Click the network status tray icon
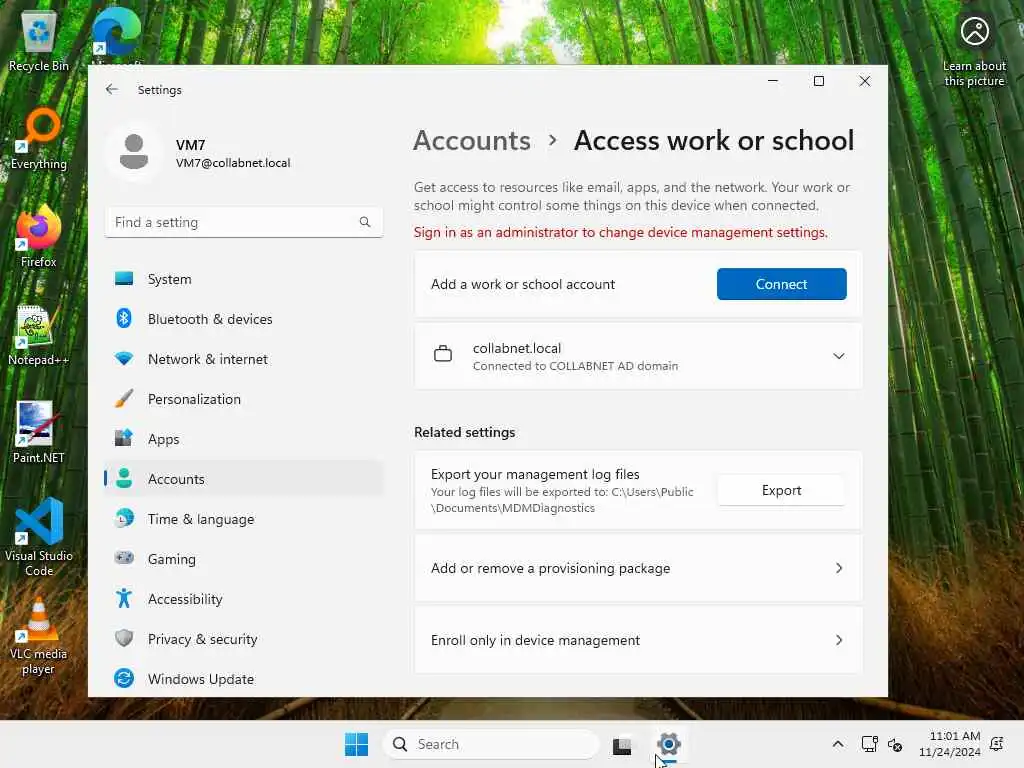The height and width of the screenshot is (768, 1024). tap(869, 744)
